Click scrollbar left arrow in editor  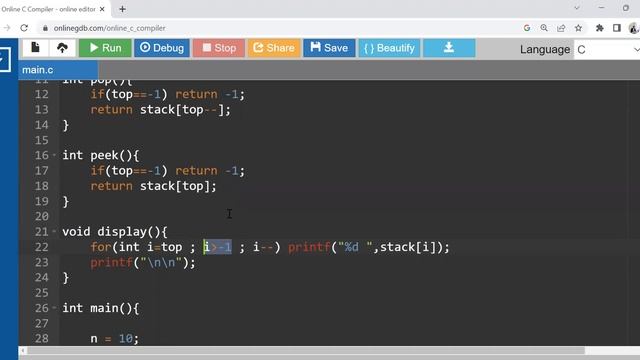tap(23, 351)
